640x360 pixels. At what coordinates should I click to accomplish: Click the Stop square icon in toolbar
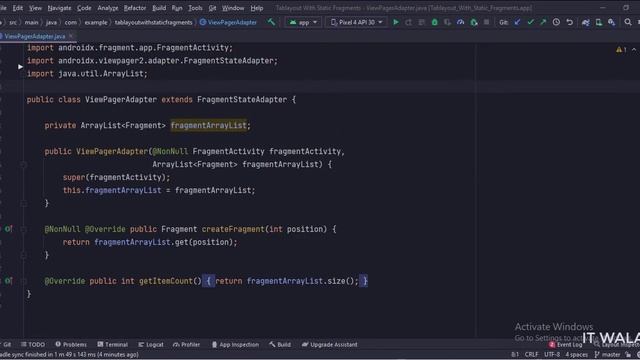pos(487,22)
